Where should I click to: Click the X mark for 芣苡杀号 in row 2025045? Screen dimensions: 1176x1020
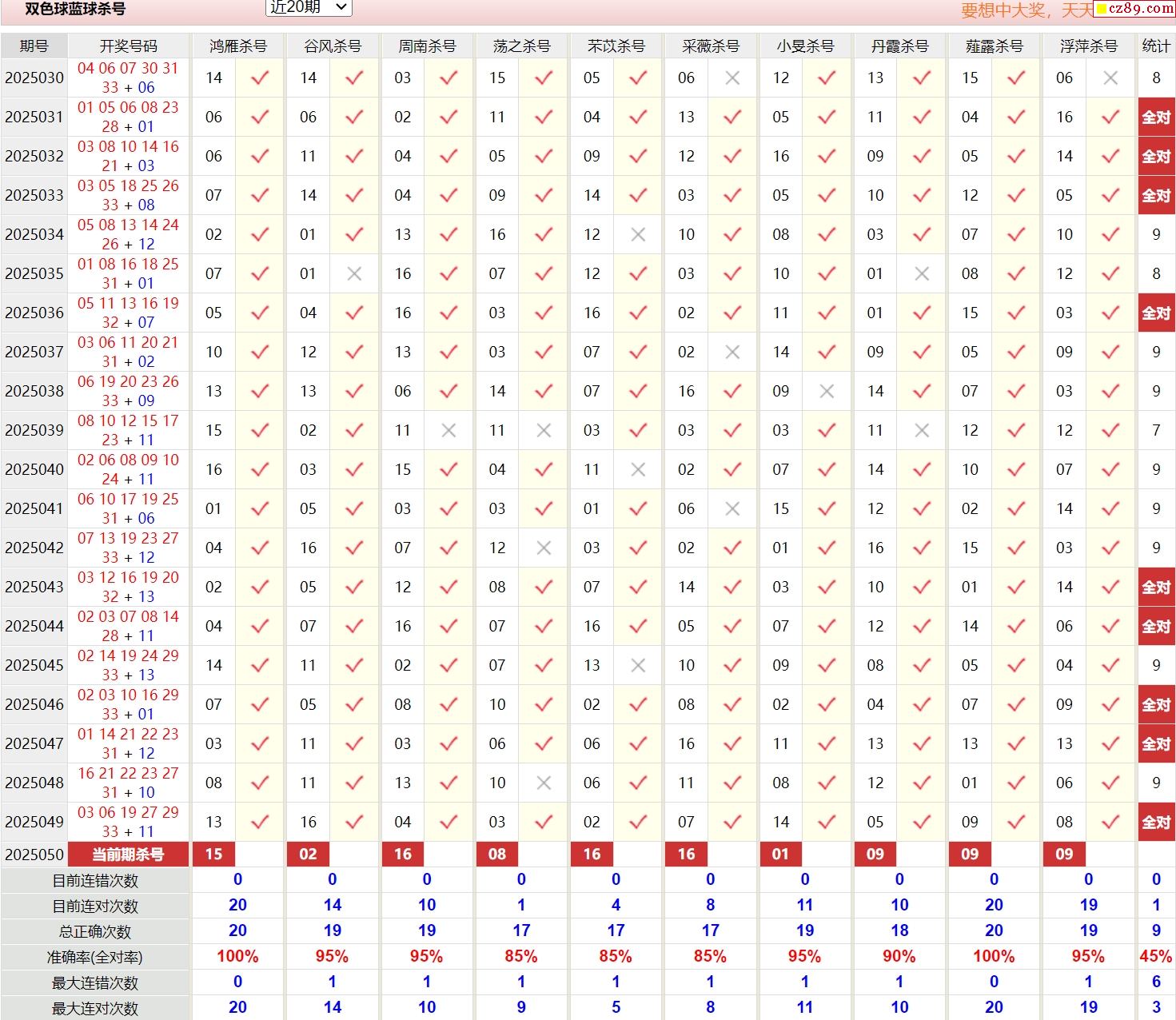pos(638,666)
